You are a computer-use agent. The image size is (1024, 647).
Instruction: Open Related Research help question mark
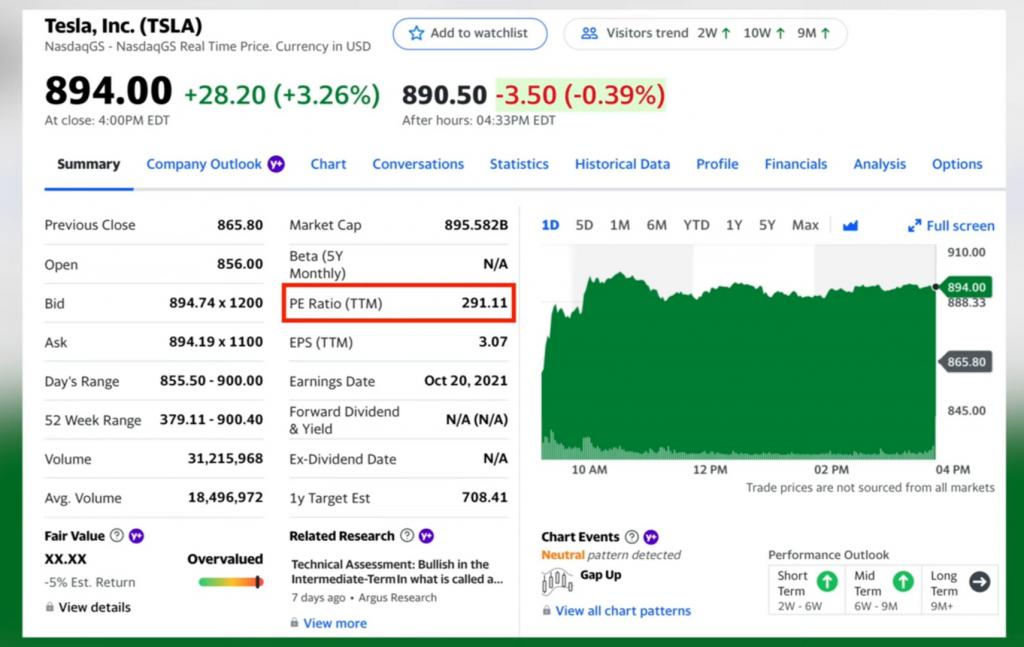pos(407,535)
